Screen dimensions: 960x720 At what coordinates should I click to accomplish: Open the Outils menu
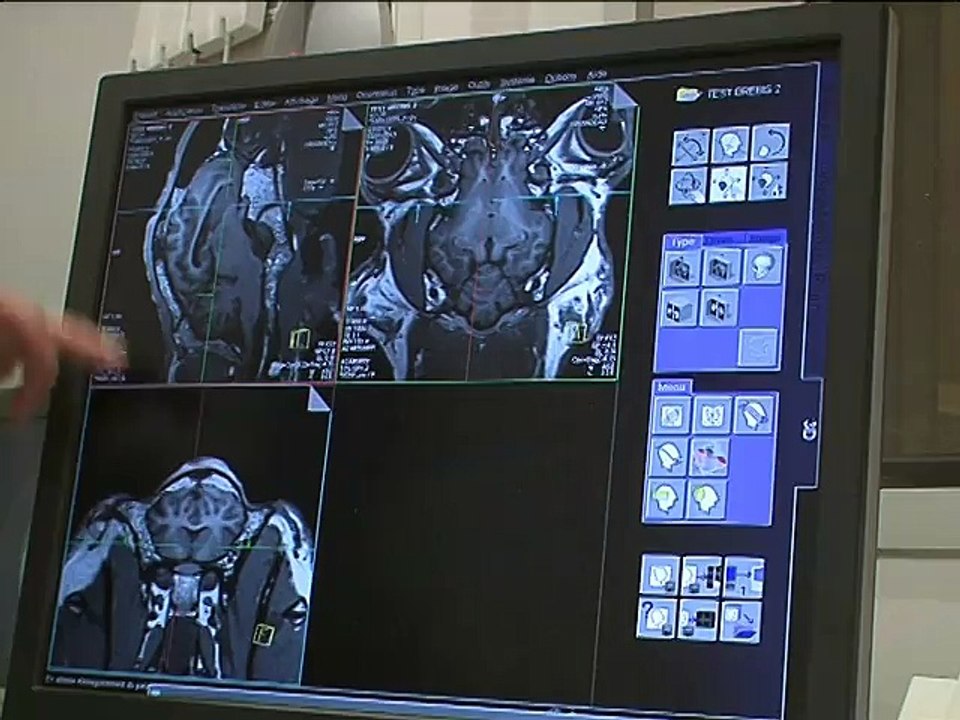479,85
